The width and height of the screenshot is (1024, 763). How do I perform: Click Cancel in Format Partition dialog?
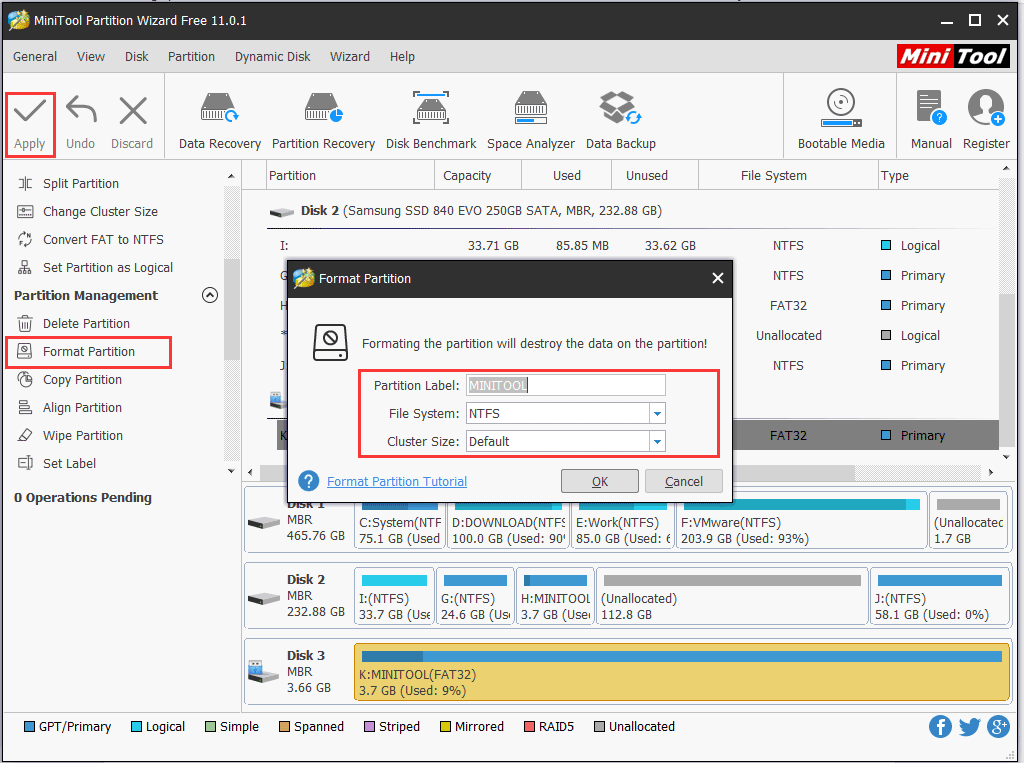click(684, 481)
